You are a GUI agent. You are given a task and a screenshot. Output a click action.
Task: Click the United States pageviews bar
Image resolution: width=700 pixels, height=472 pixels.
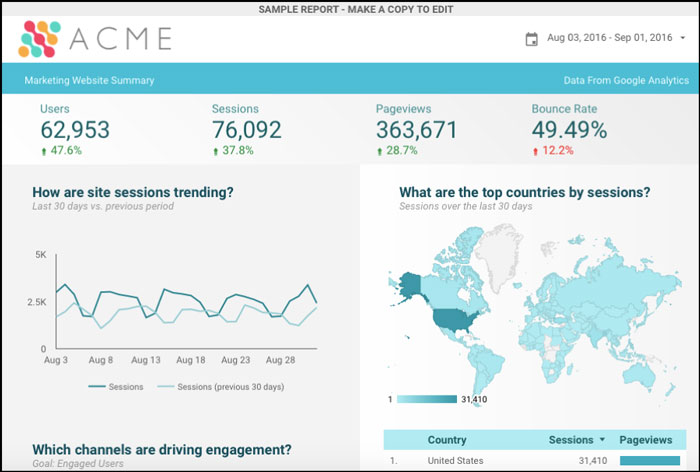[x=650, y=460]
